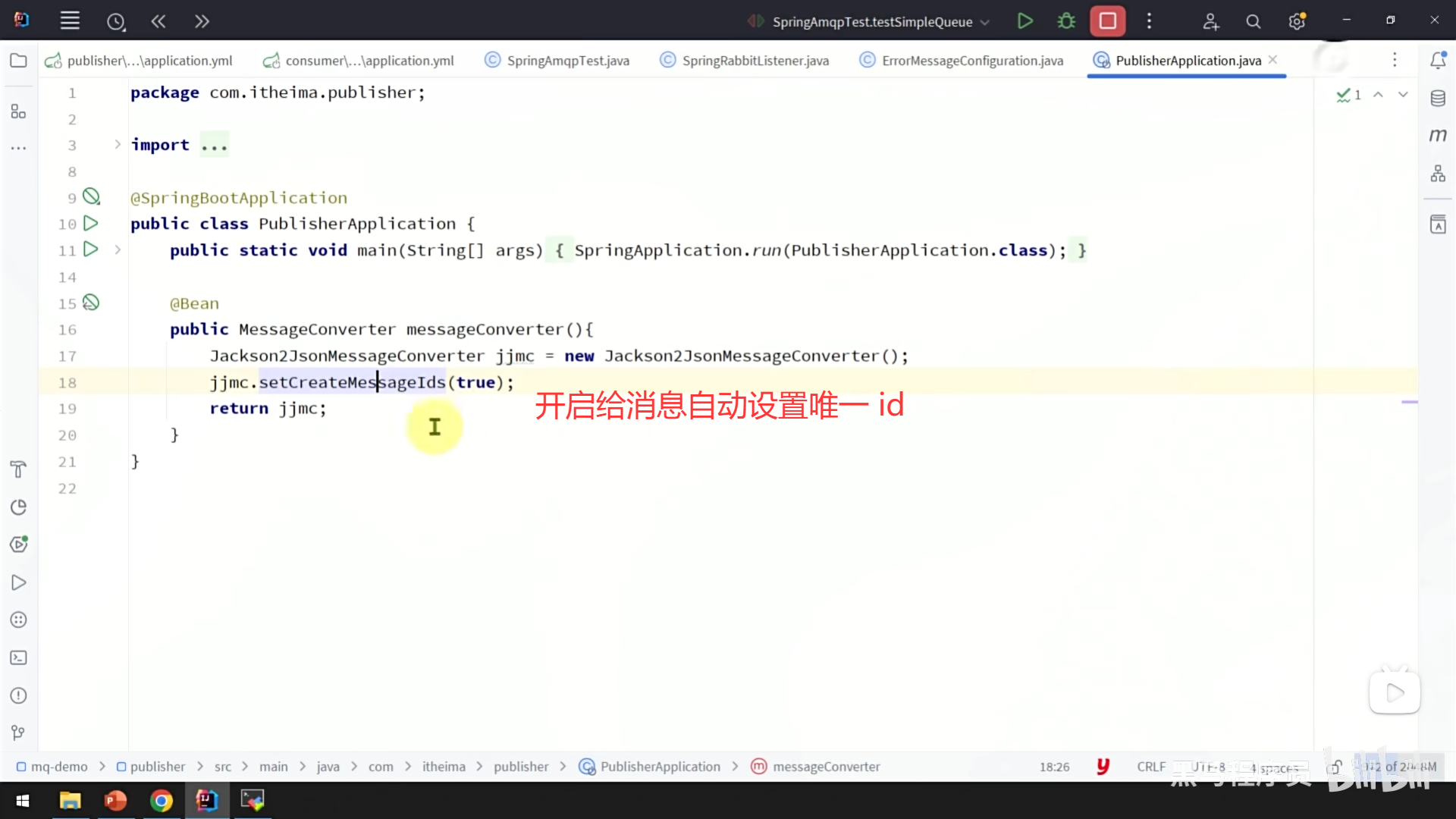1456x819 pixels.
Task: Toggle the read-only lock in status bar
Action: point(1335,767)
